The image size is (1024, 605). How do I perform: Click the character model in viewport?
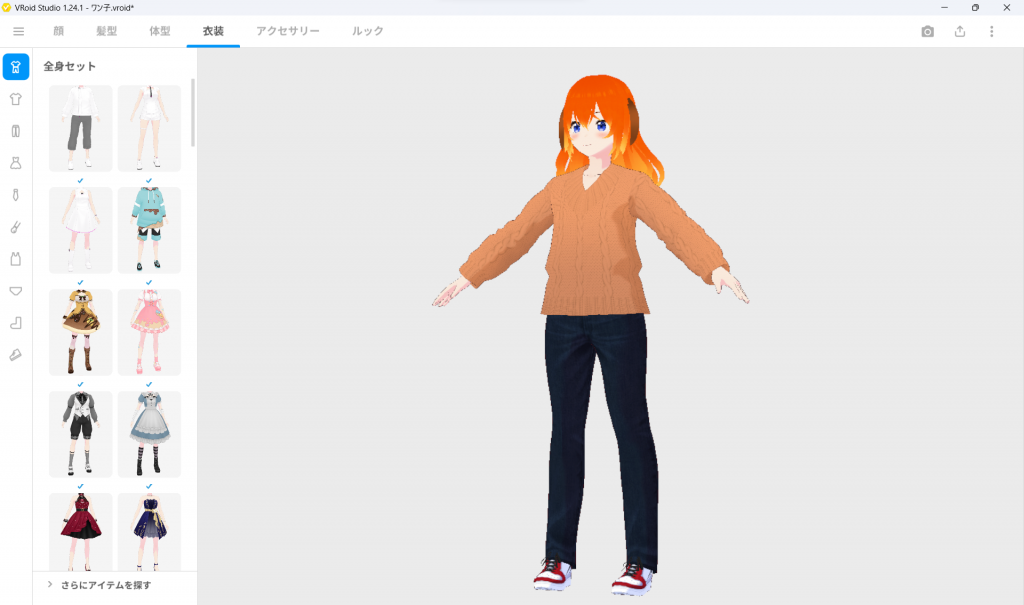(x=591, y=333)
